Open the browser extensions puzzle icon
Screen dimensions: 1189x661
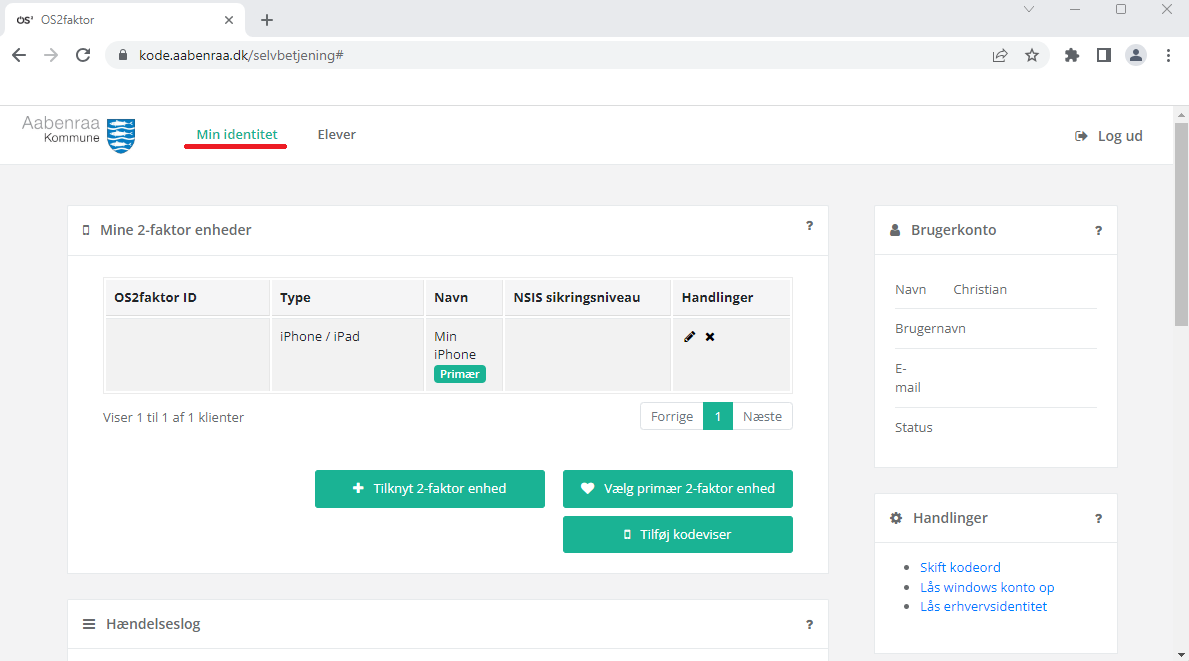1071,55
